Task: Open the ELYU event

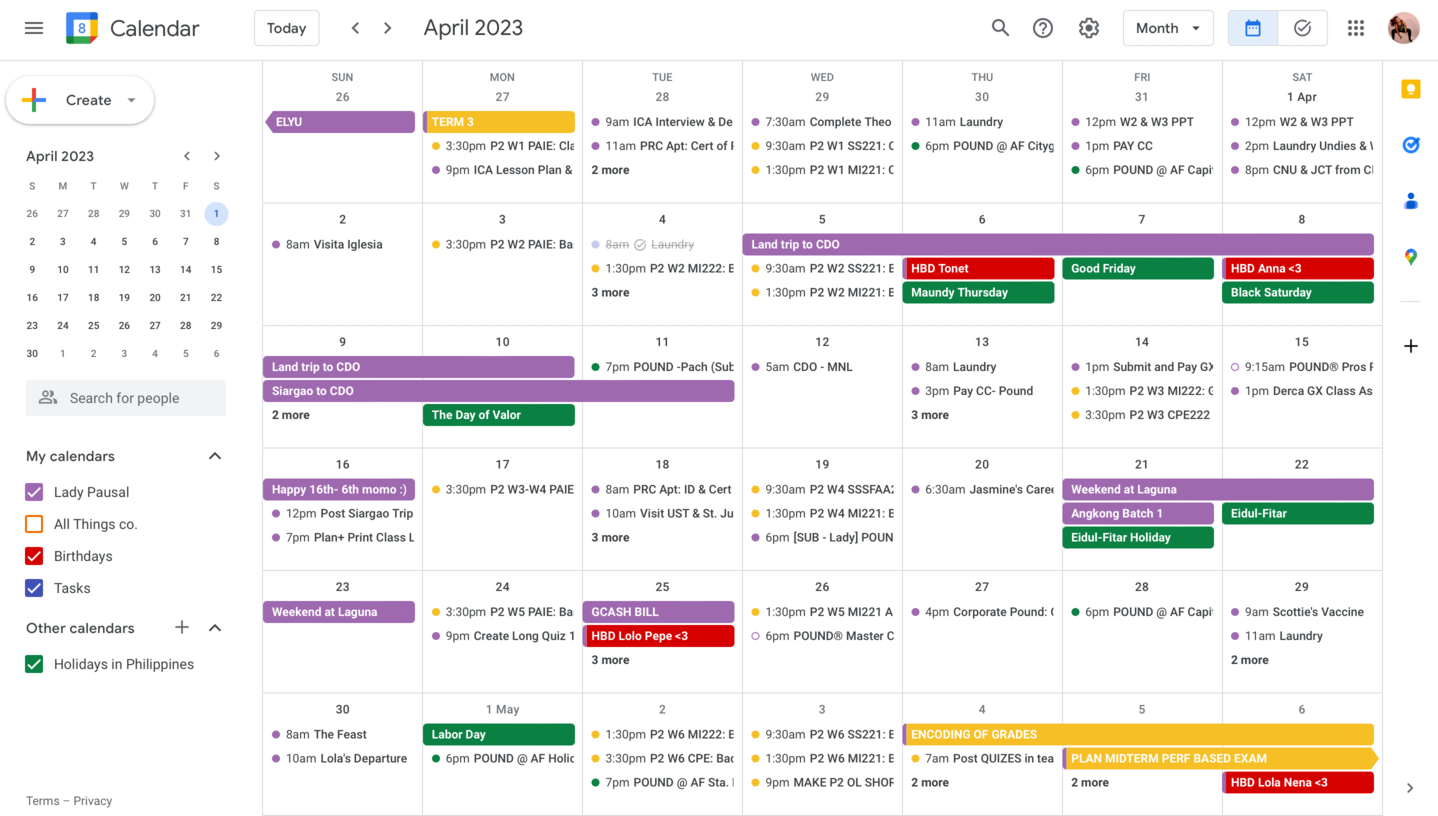Action: coord(339,122)
